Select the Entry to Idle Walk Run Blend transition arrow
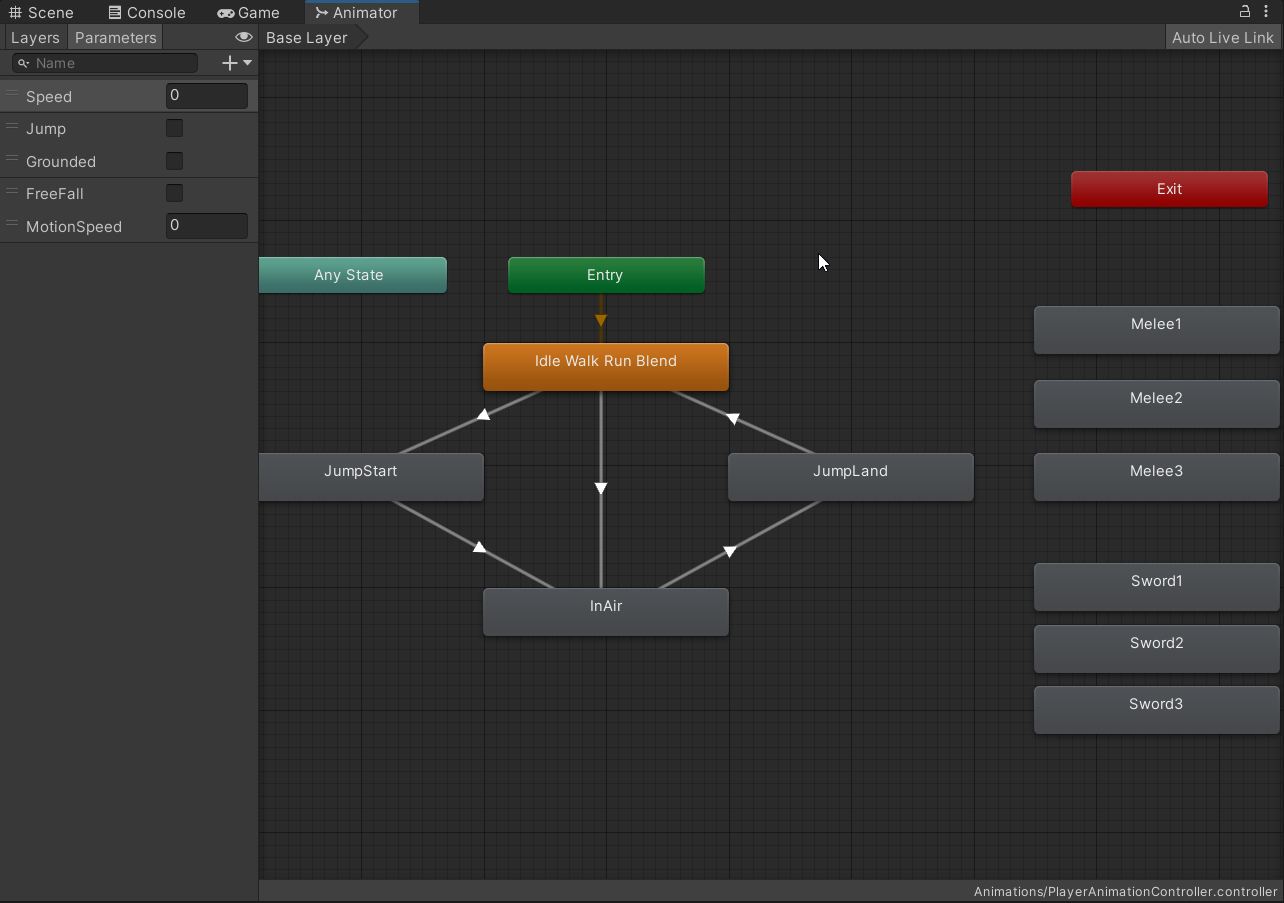1284x903 pixels. [601, 320]
